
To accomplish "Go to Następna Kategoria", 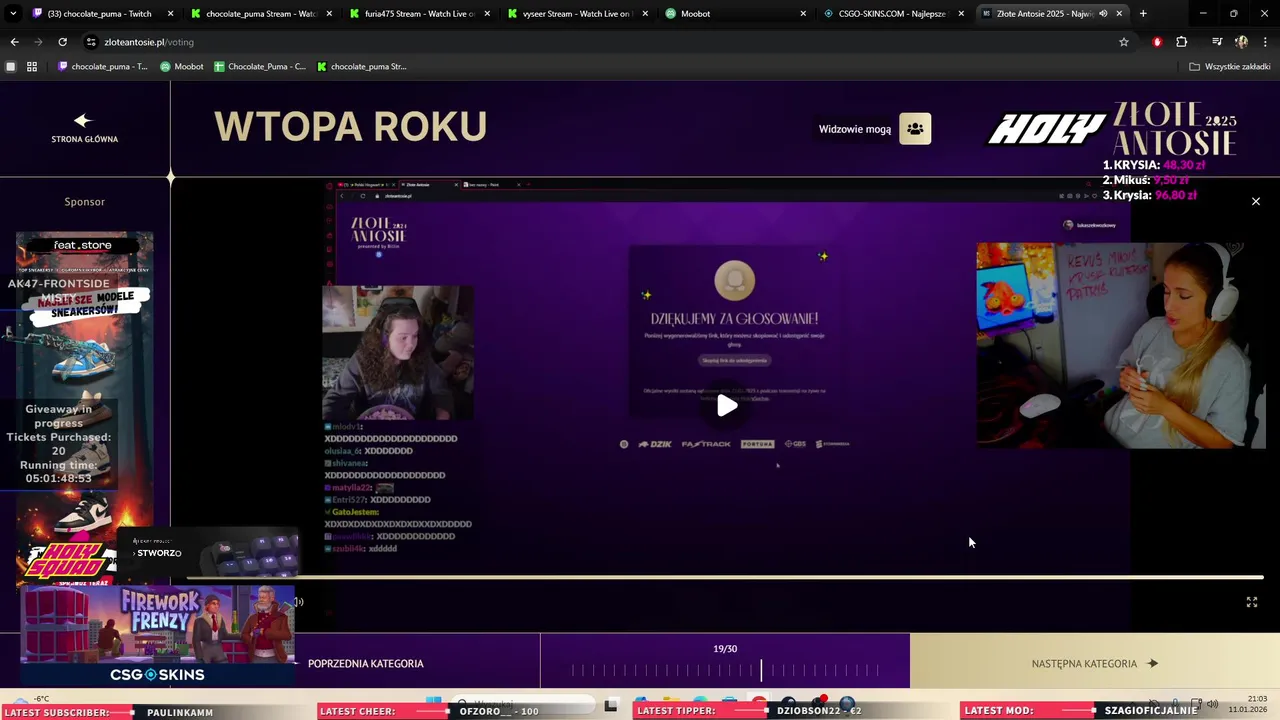I will pos(1094,663).
